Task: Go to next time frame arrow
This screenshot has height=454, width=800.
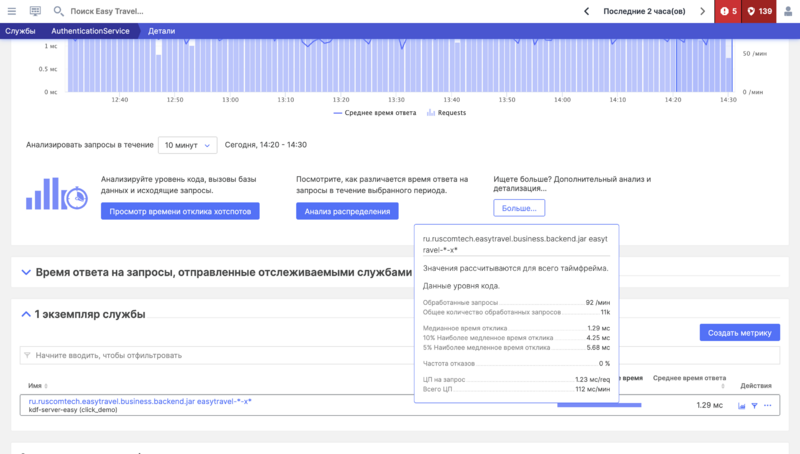Action: [702, 11]
